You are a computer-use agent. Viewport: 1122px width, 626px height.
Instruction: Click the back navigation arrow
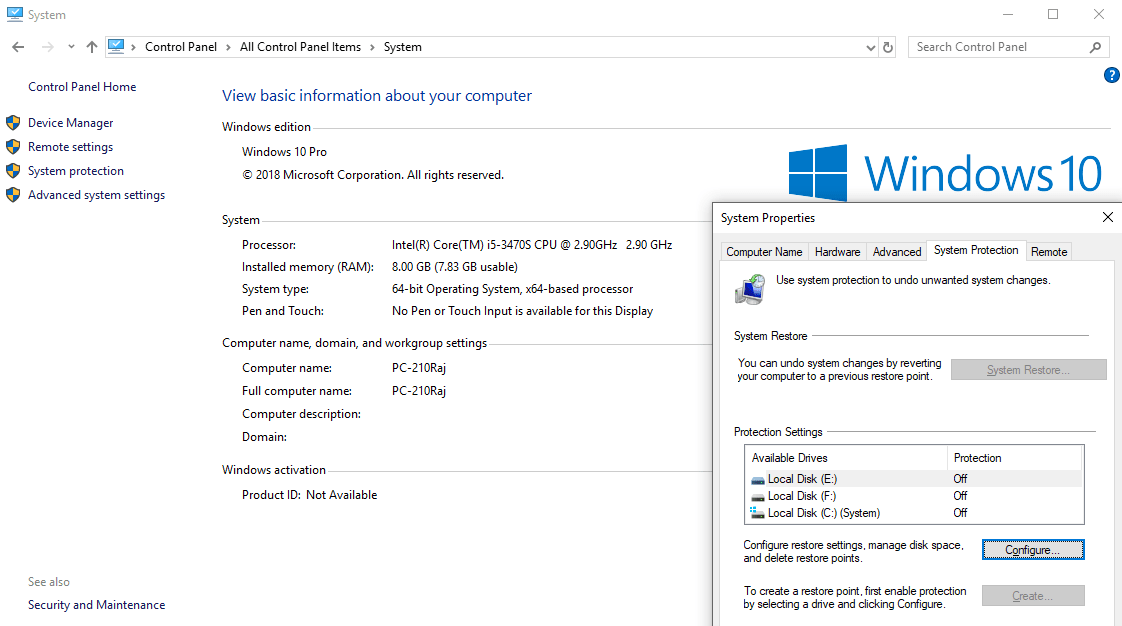pos(18,47)
